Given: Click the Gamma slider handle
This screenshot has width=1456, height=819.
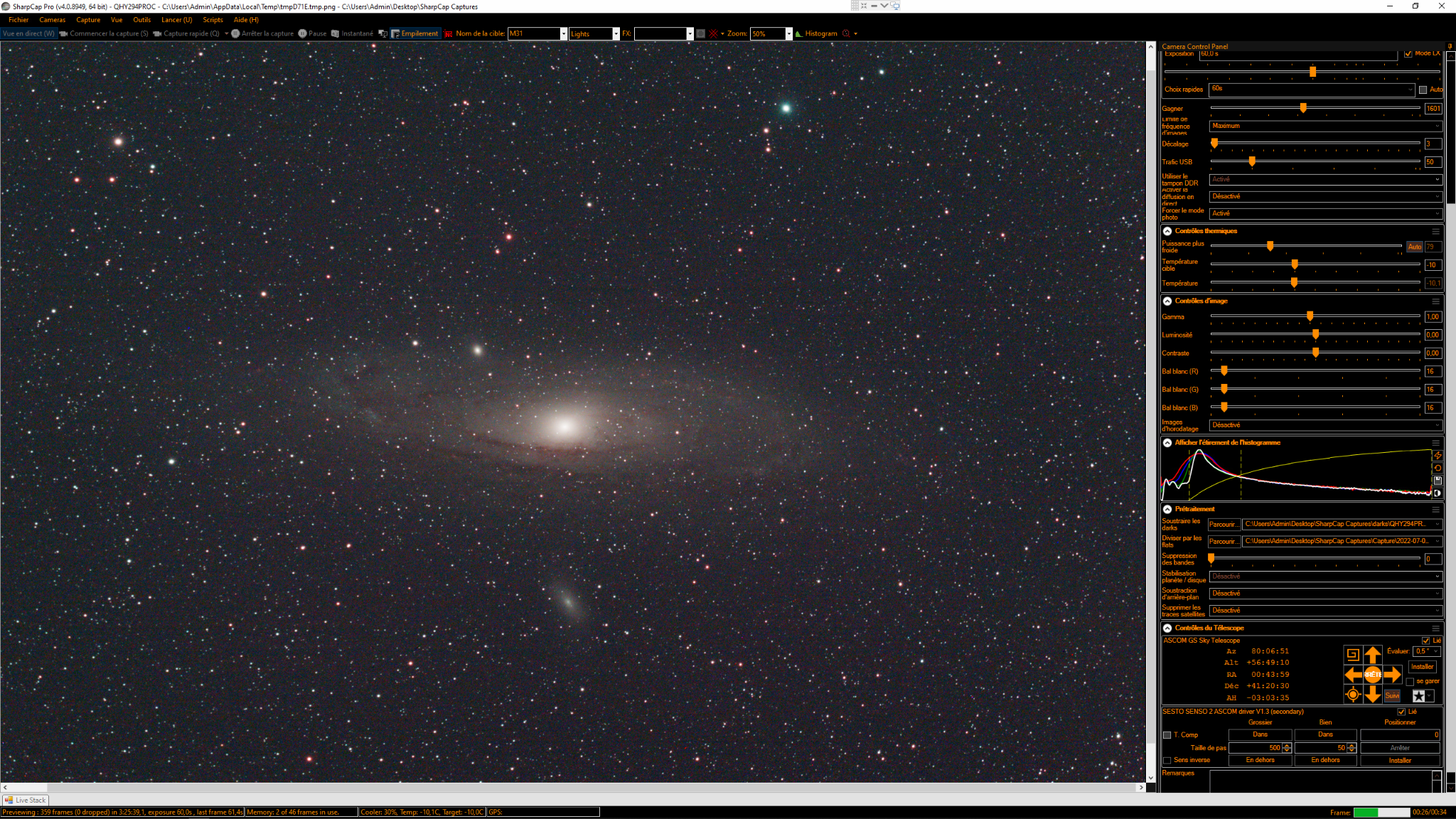Looking at the screenshot, I should point(1310,316).
